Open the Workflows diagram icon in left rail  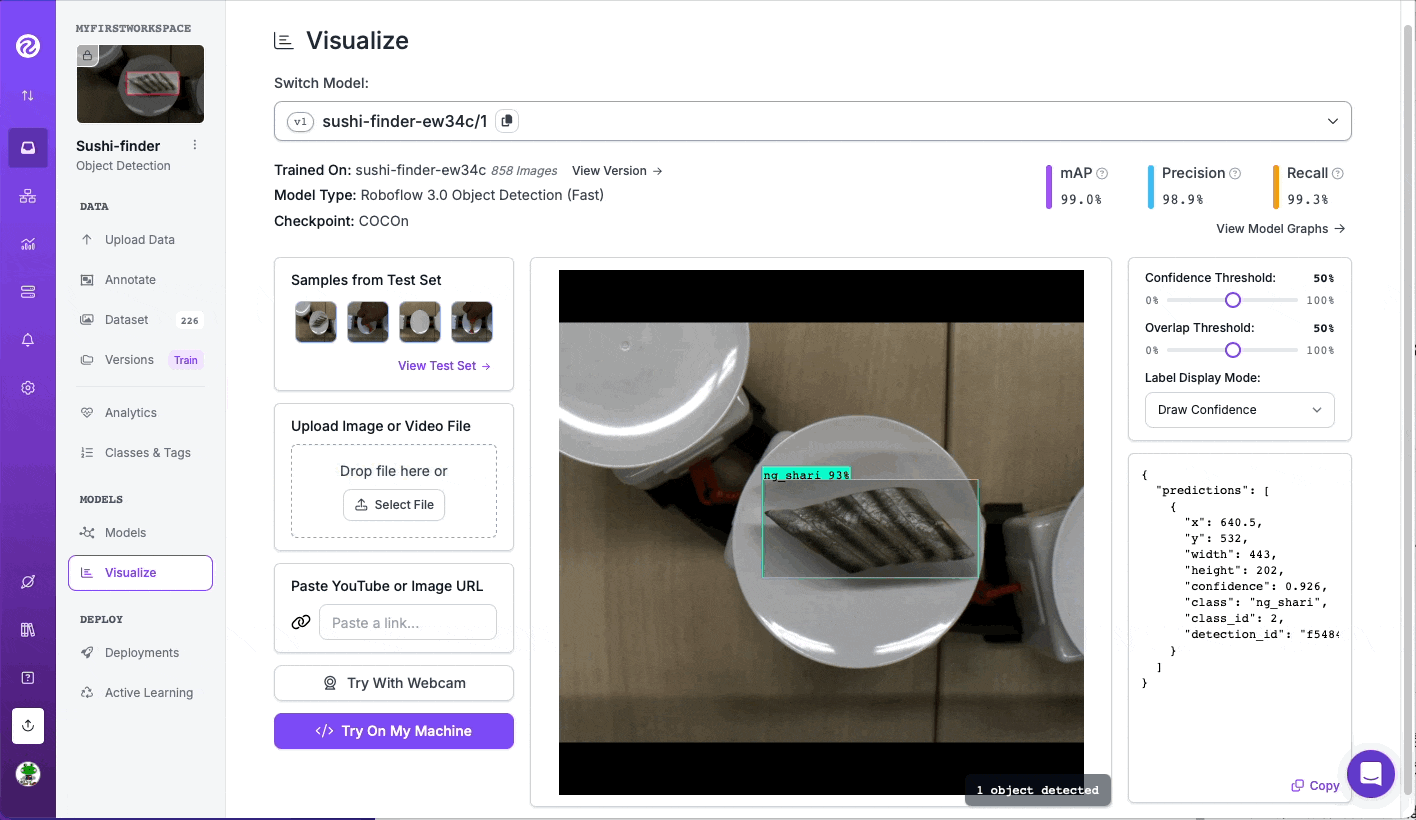[x=28, y=196]
